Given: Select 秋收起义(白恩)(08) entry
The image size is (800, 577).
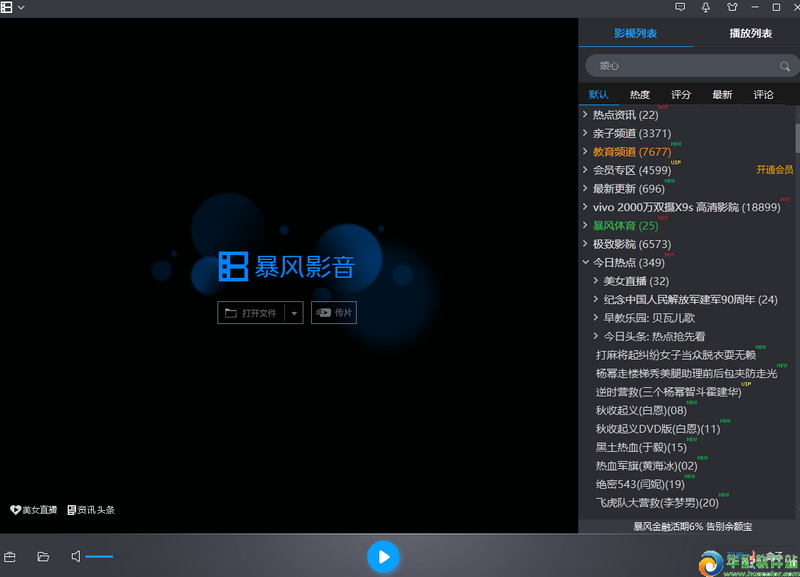Looking at the screenshot, I should point(641,410).
